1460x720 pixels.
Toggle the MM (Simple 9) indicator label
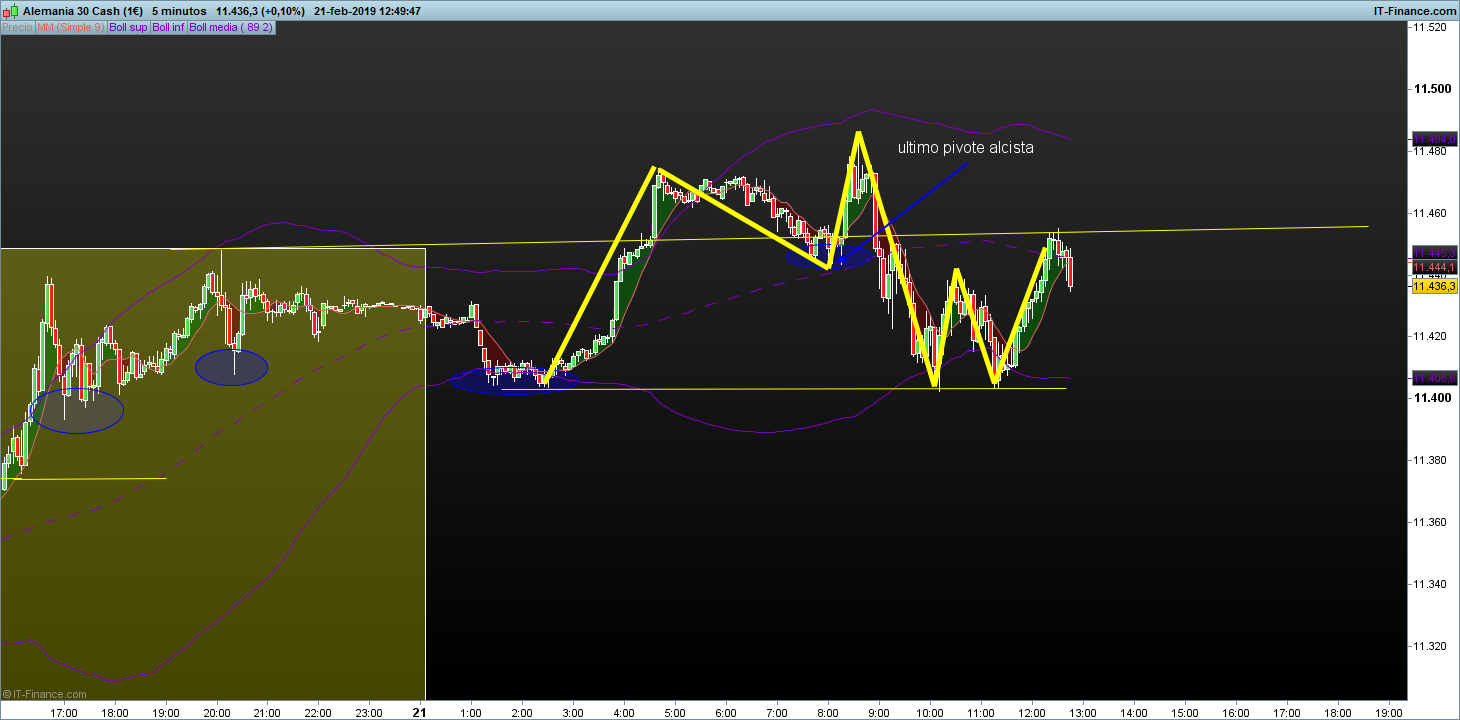[x=70, y=28]
